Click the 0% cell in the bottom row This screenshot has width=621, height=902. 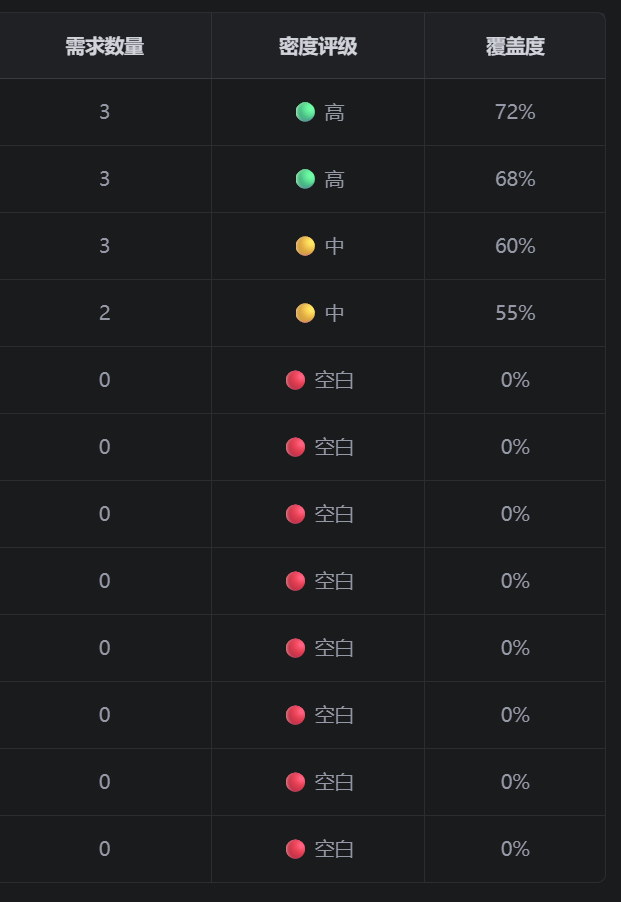pyautogui.click(x=515, y=849)
